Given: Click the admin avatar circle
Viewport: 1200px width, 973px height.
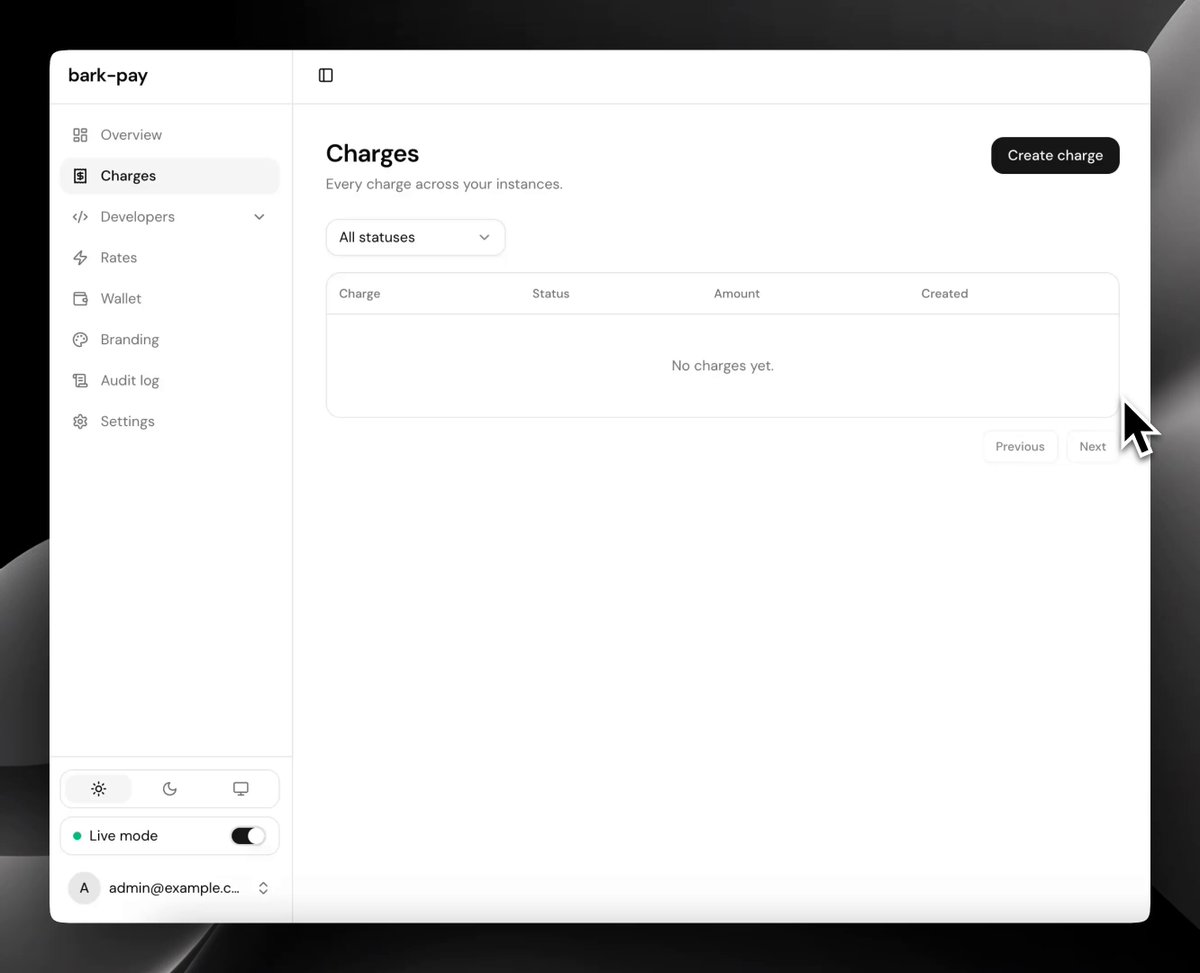Looking at the screenshot, I should point(84,888).
